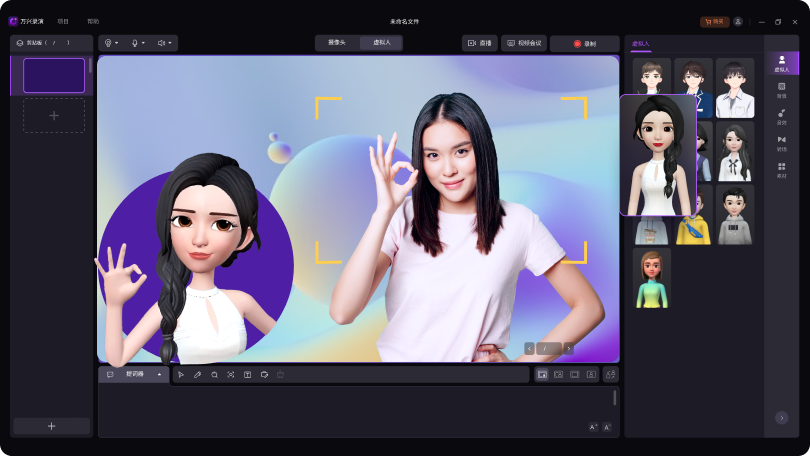Screen dimensions: 810x456
Task: Open the 项目 menu
Action: tap(63, 22)
